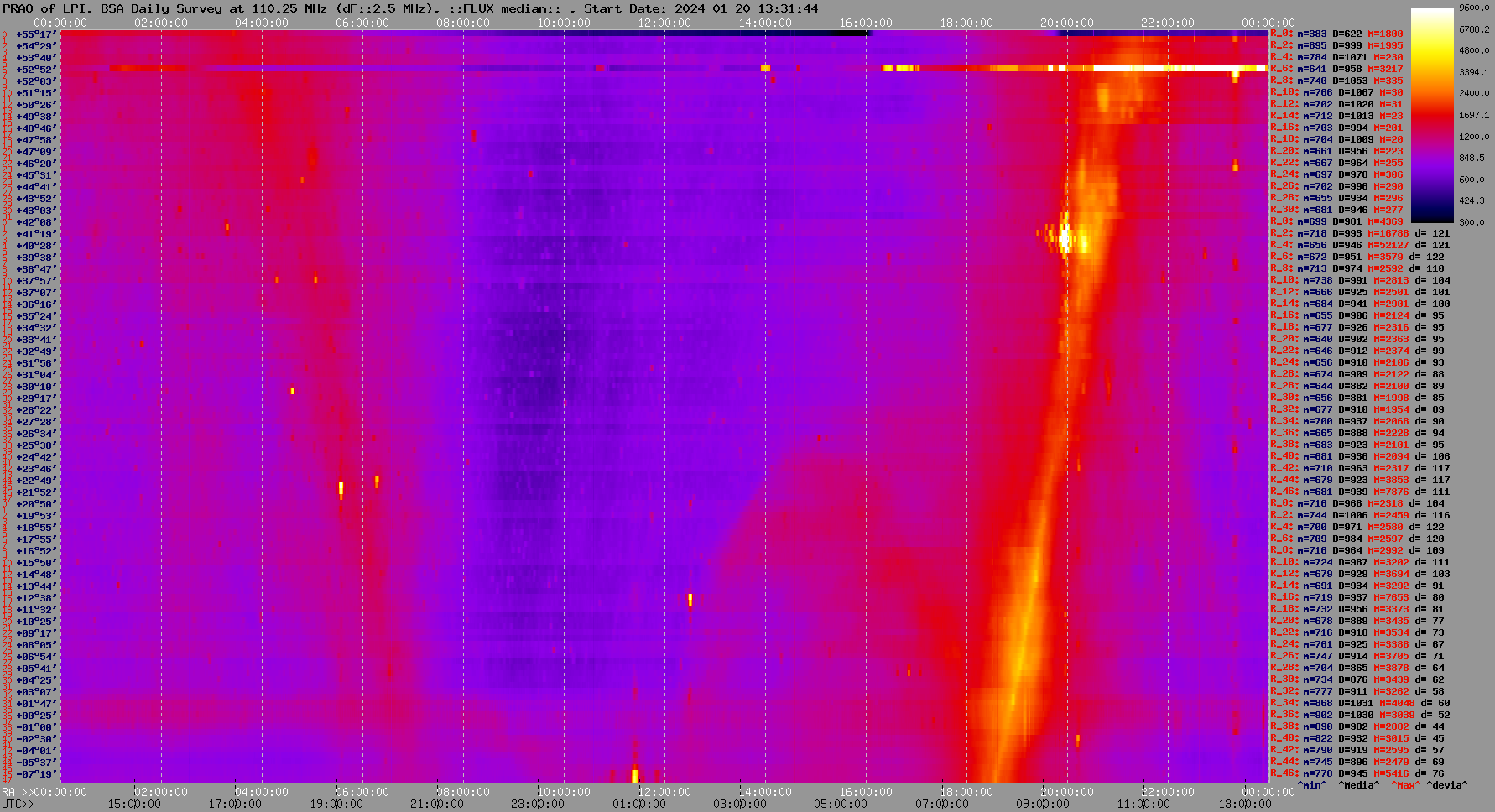
Task: Select declination label +40°28'
Action: pos(36,245)
